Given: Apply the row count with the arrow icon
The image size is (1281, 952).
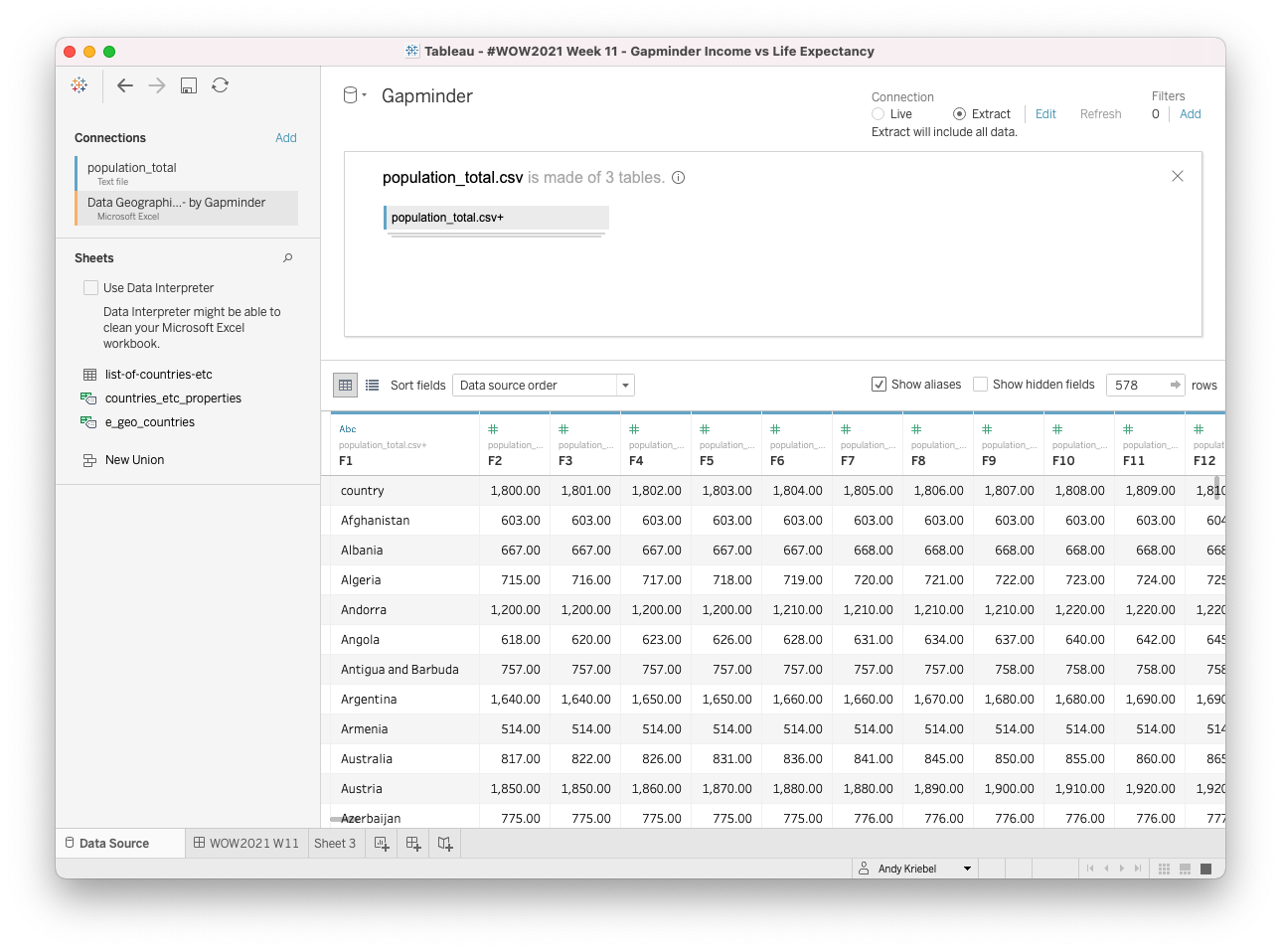Looking at the screenshot, I should tap(1176, 385).
